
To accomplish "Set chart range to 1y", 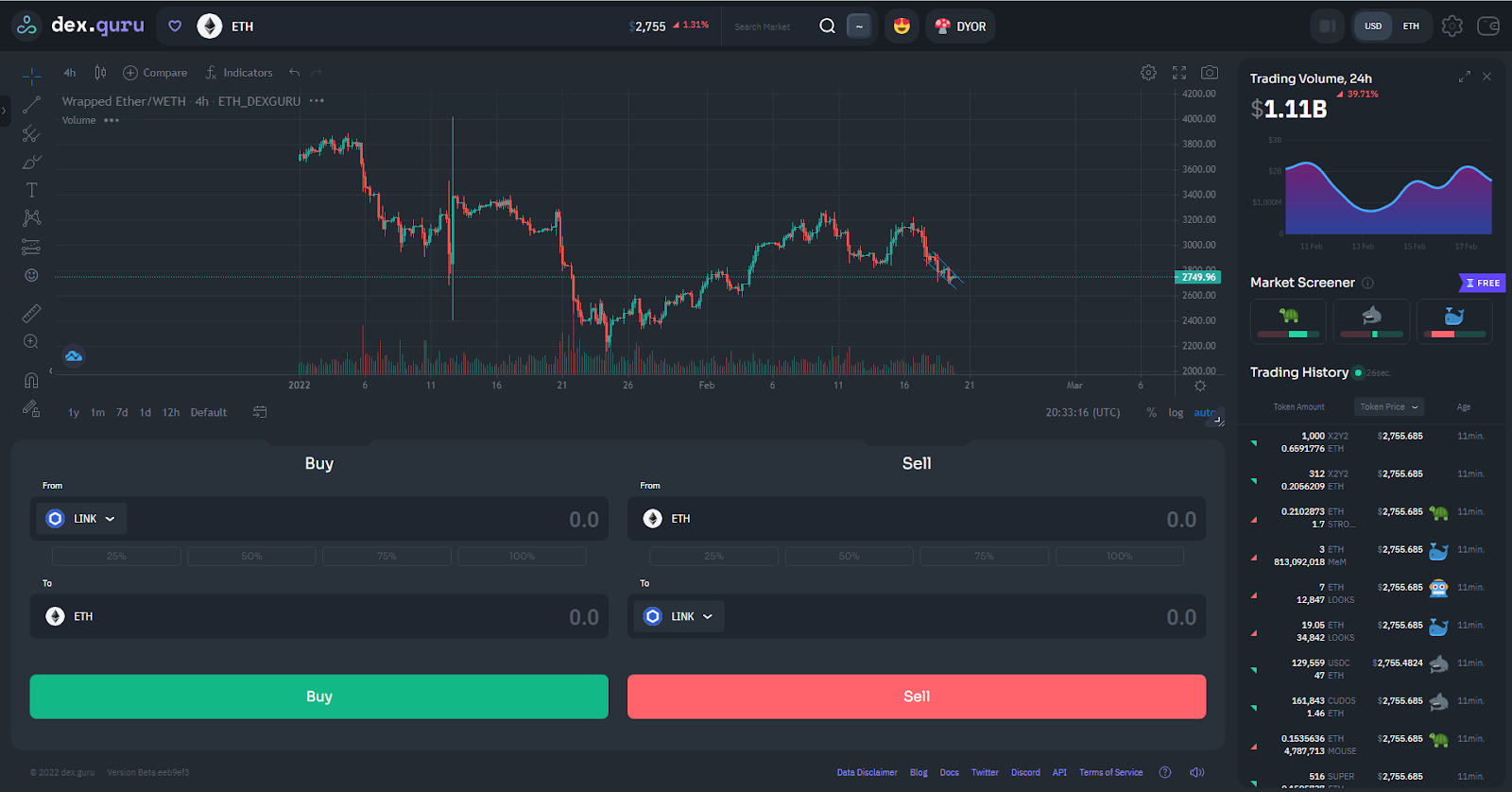I will pos(74,413).
